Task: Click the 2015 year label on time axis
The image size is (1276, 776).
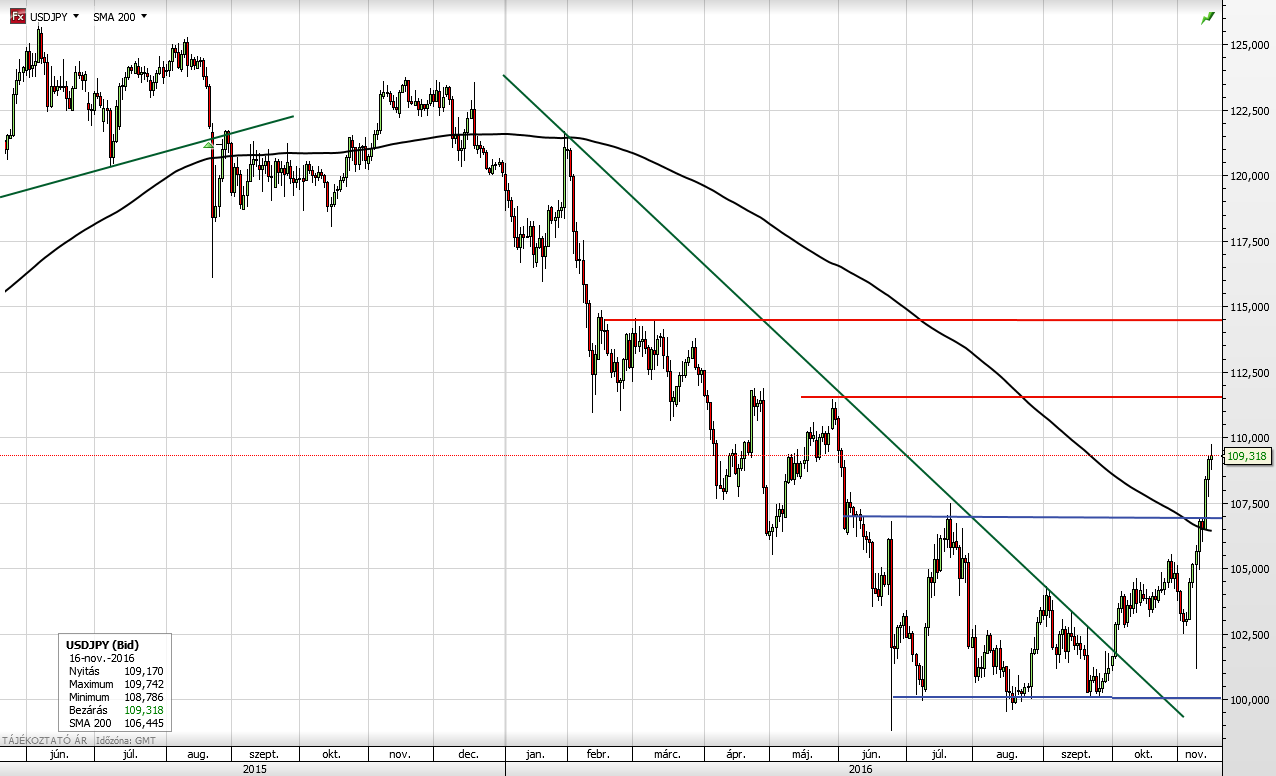Action: tap(255, 769)
